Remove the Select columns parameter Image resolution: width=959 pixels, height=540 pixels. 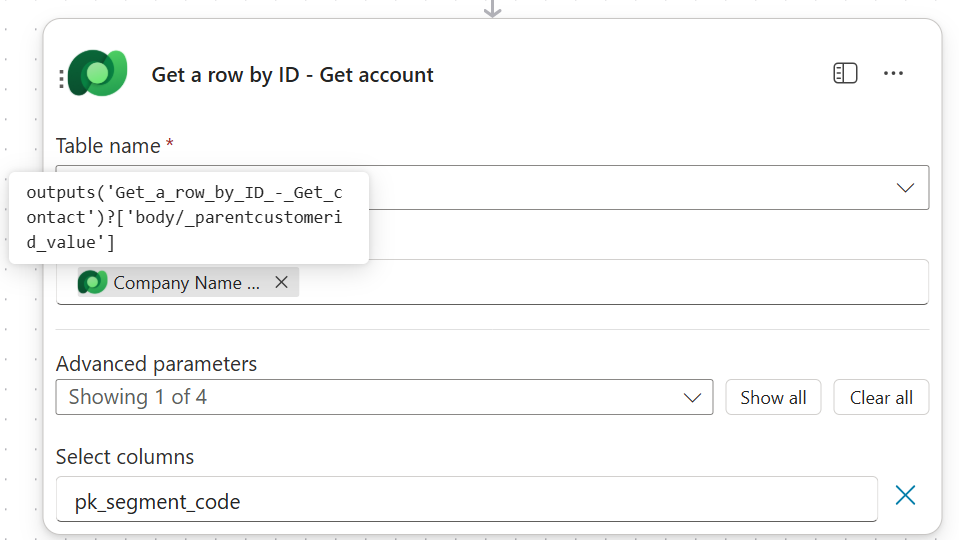905,495
